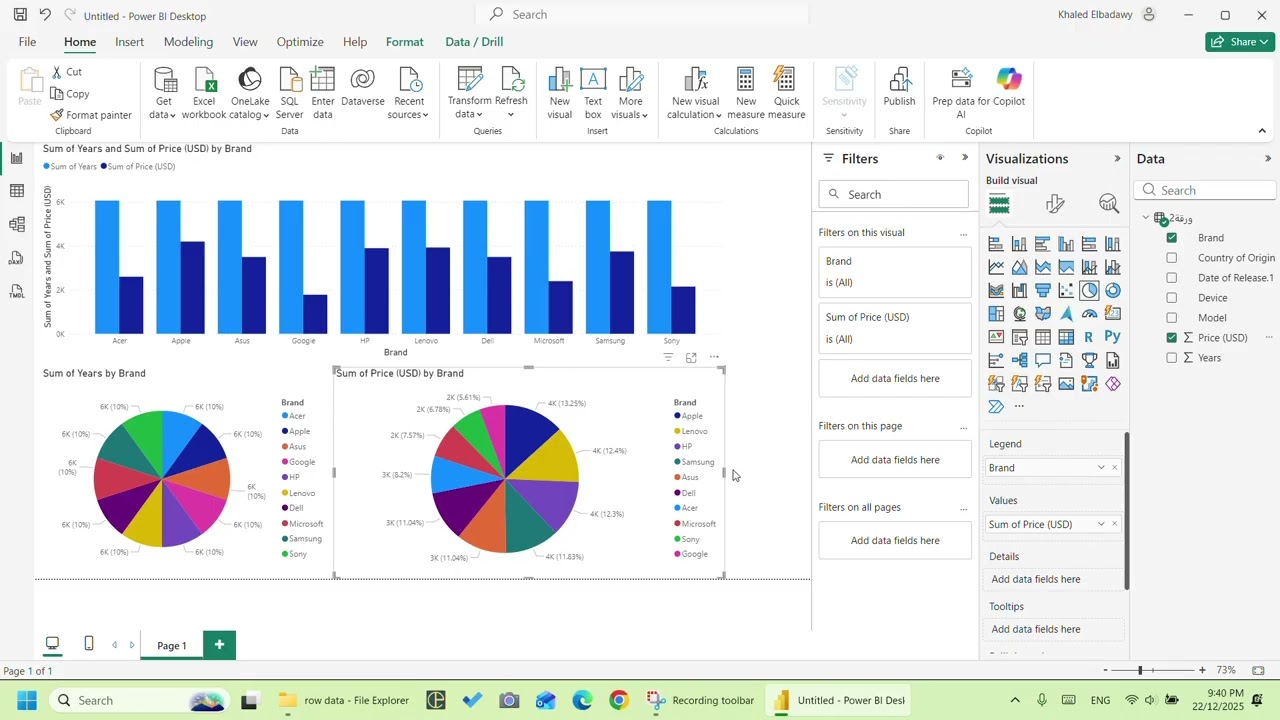Click Focus mode icon on pie visual
The height and width of the screenshot is (720, 1280).
[691, 357]
